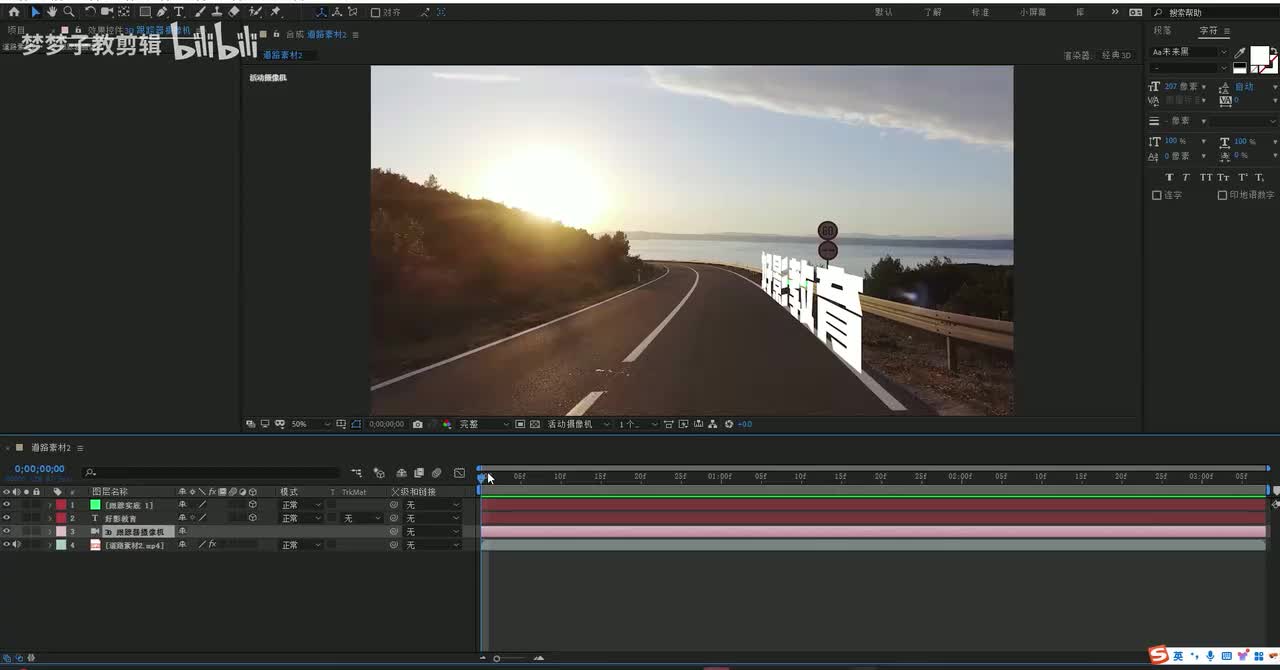Select the Rectangle shape tool
Image resolution: width=1280 pixels, height=670 pixels.
click(145, 12)
